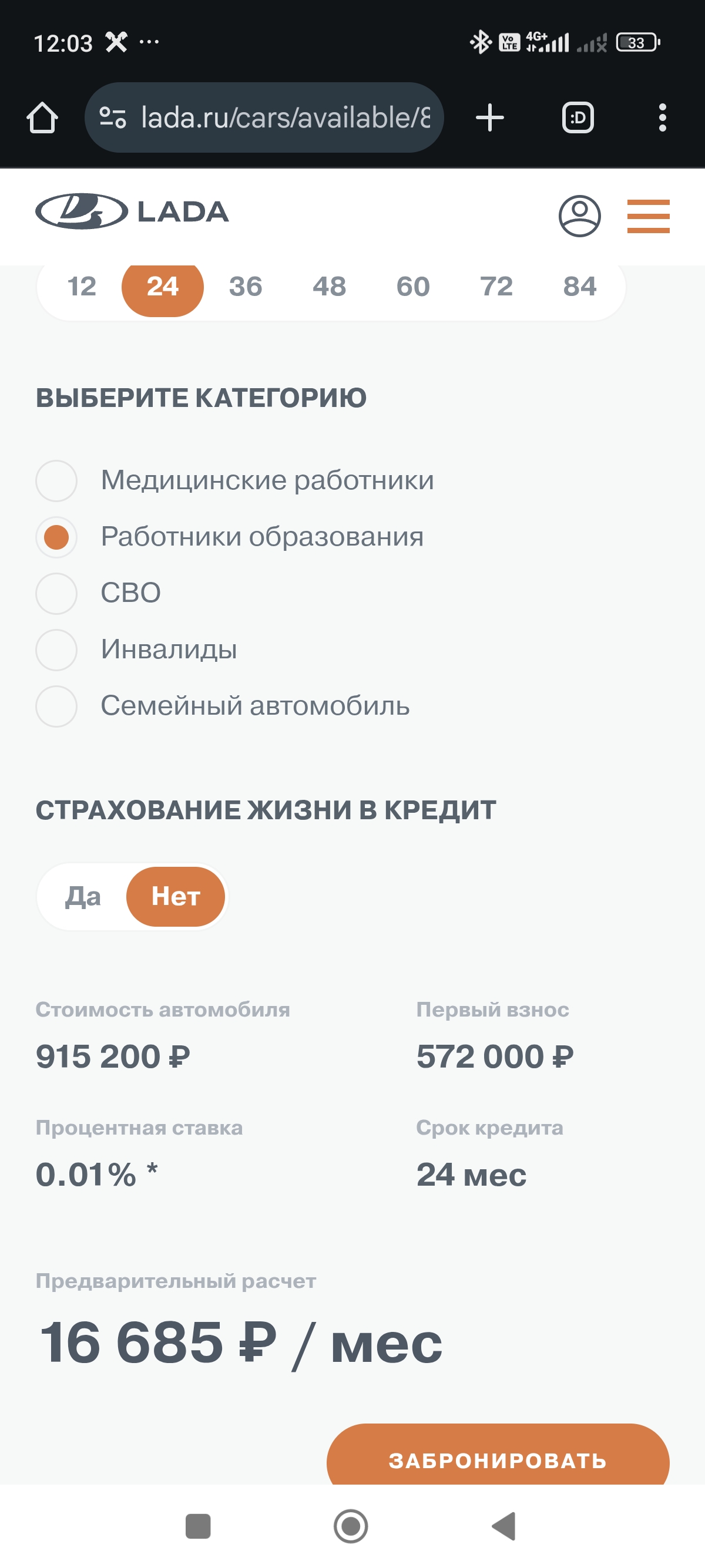Set life insurance to Нет
This screenshot has width=705, height=1568.
click(175, 897)
